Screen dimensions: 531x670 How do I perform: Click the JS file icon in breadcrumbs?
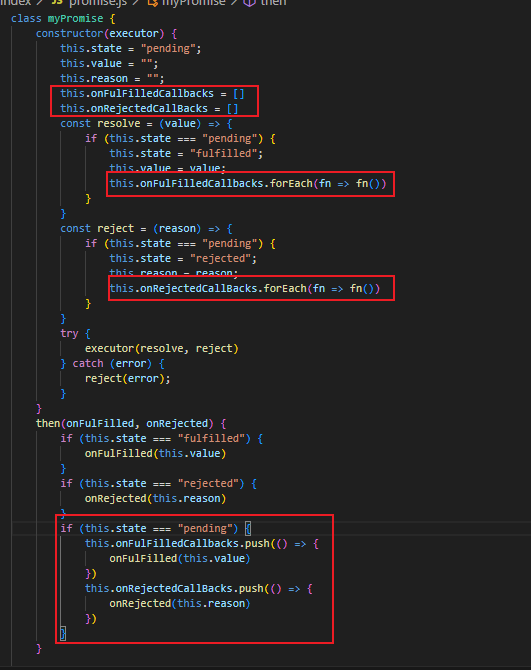pos(56,3)
